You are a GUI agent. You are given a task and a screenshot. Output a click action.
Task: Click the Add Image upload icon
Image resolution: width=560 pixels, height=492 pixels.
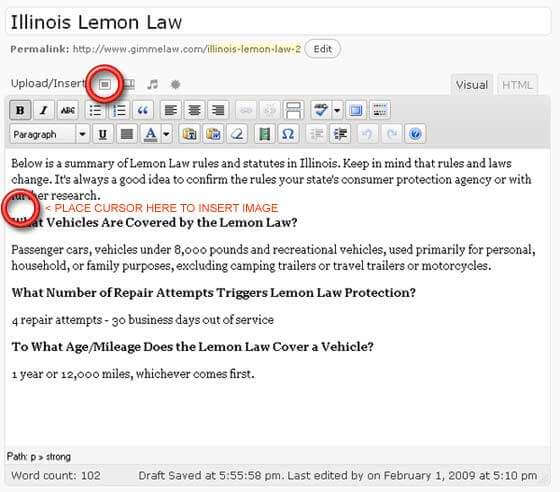tap(105, 85)
